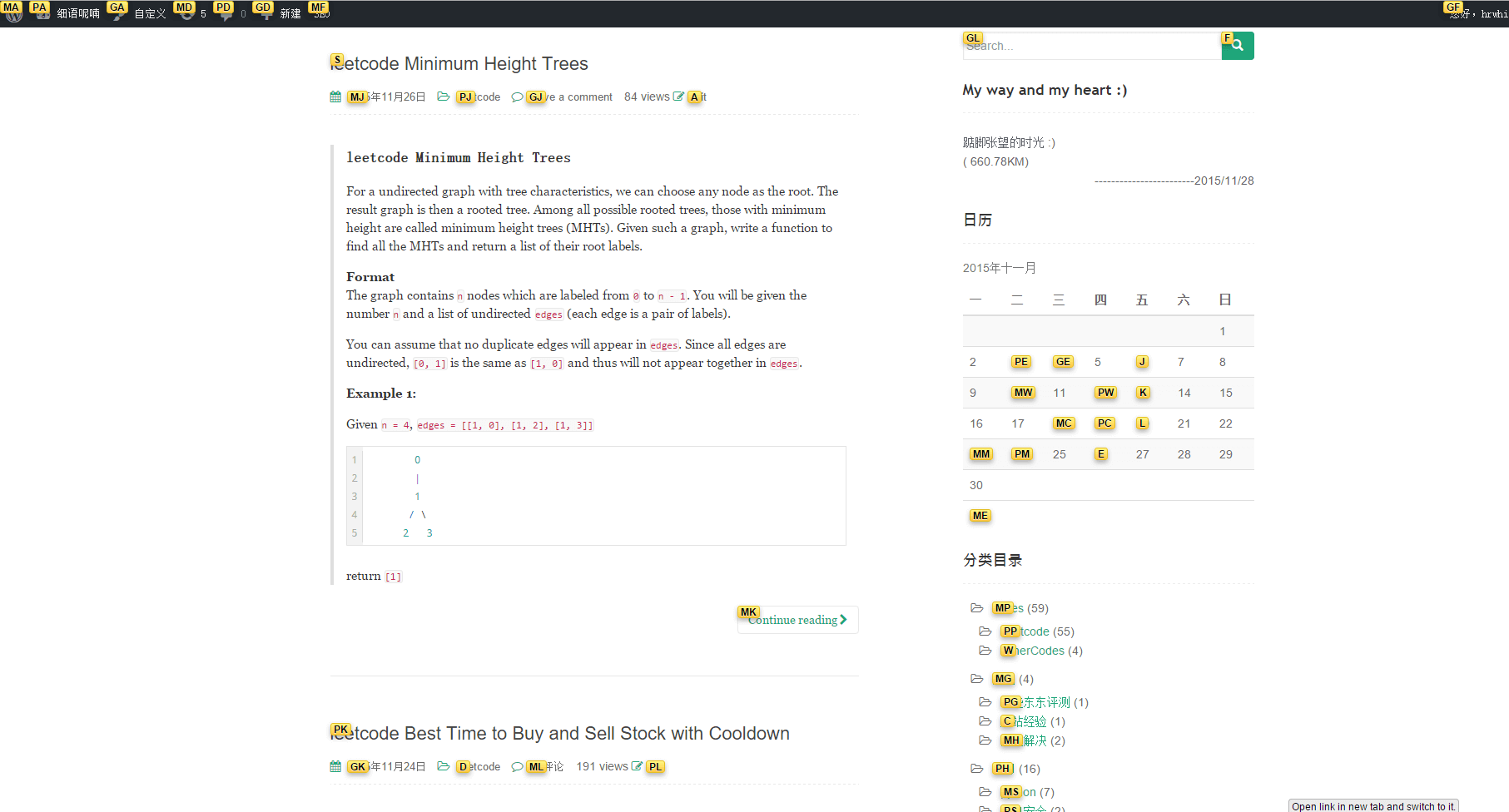
Task: Click calendar day 5
Action: [1098, 362]
